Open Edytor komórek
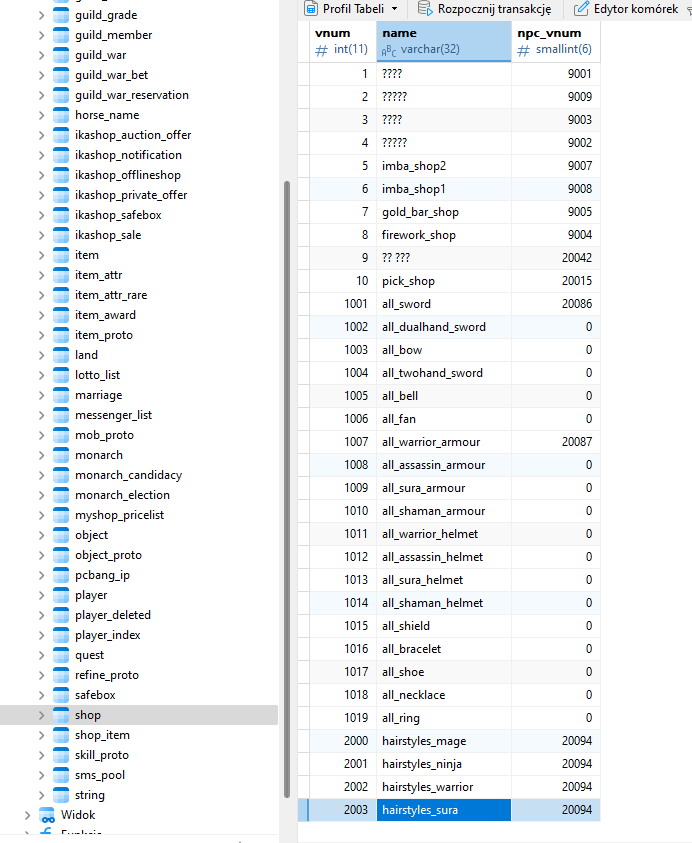 tap(626, 9)
